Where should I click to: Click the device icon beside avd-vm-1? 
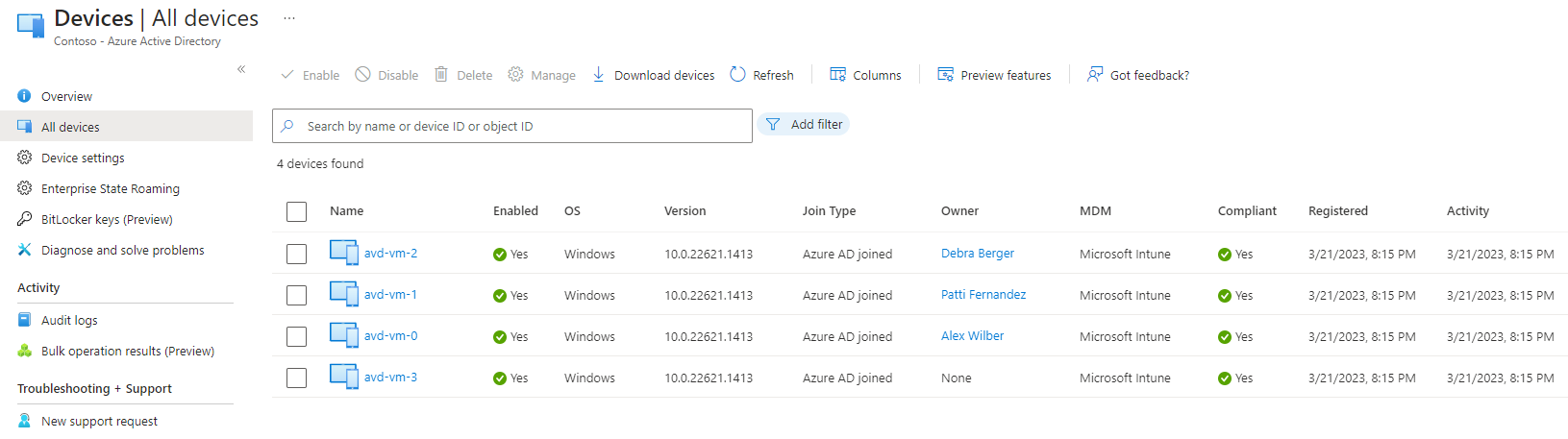[x=344, y=293]
